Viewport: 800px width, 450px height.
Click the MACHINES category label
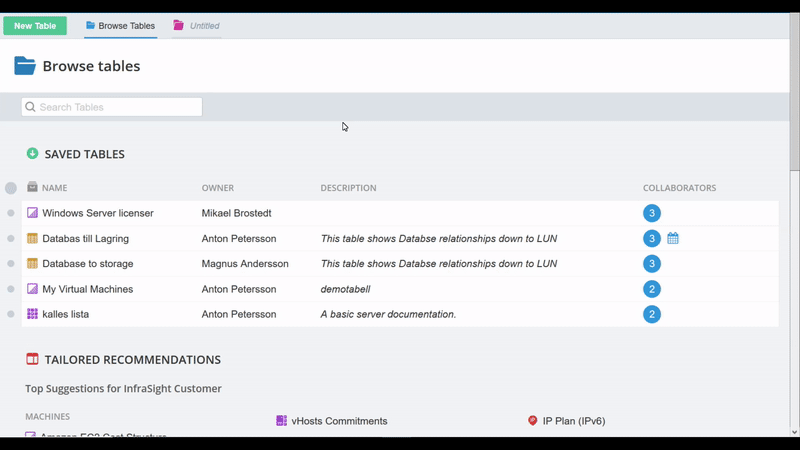coord(47,416)
